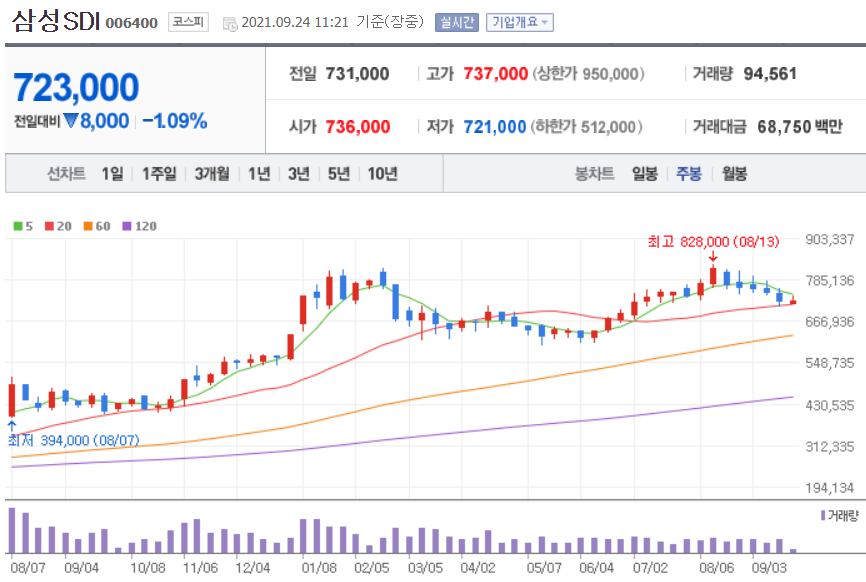
Task: Click the 04/02 x-axis date label
Action: click(x=478, y=568)
